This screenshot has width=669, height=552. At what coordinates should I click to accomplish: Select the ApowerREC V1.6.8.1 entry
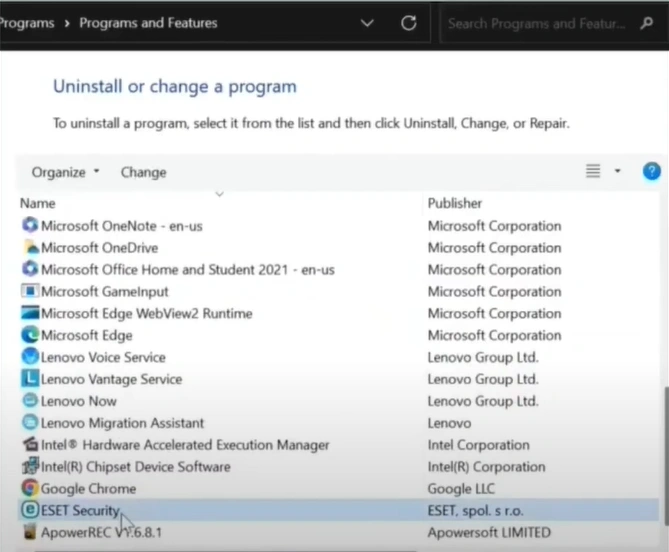click(101, 532)
